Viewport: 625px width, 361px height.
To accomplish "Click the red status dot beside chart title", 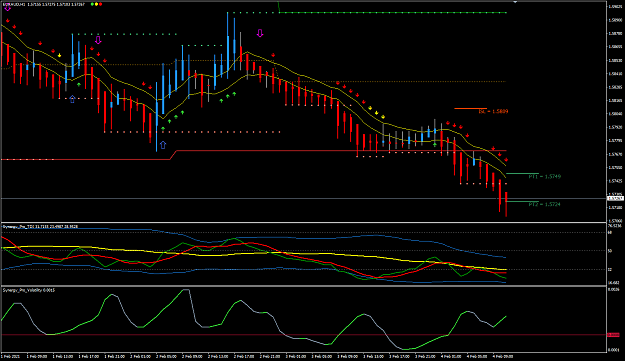I will 100,4.
